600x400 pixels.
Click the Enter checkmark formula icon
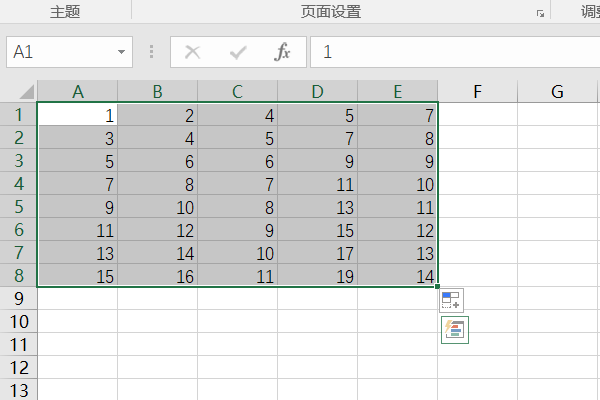point(238,53)
